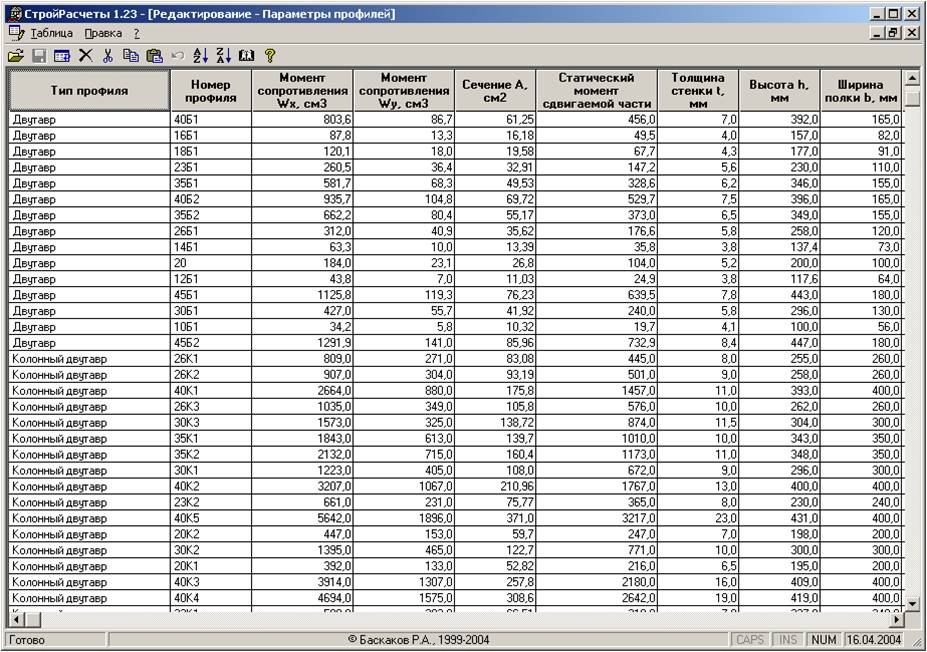Select Двутавр in the 12Б1 row
927x652 pixels.
(89, 279)
